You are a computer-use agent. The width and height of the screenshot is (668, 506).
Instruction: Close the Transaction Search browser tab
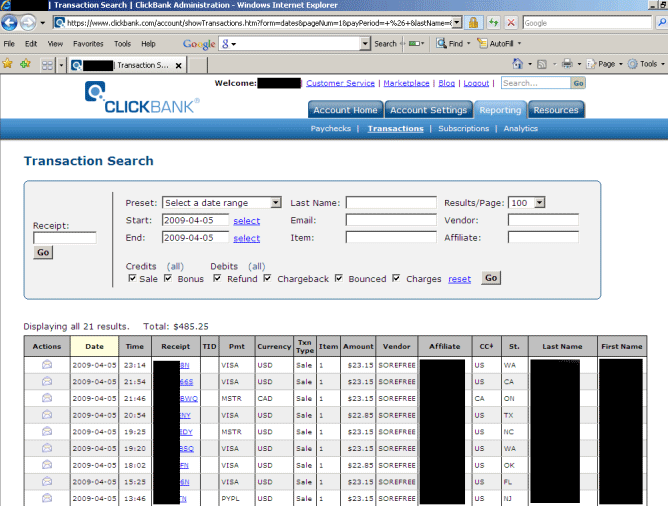pyautogui.click(x=179, y=66)
